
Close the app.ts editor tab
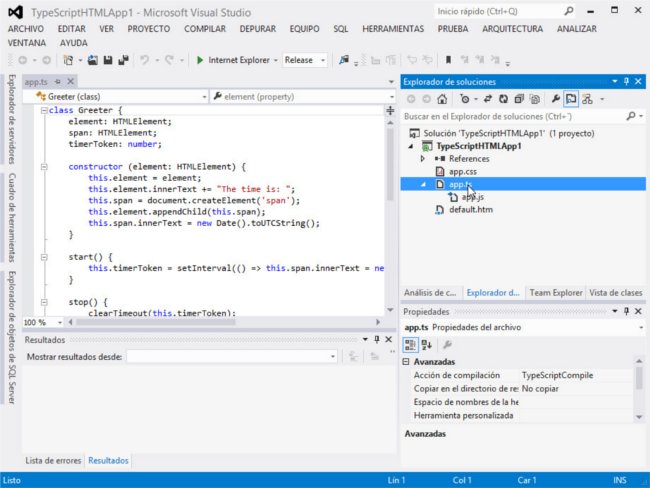coord(70,81)
